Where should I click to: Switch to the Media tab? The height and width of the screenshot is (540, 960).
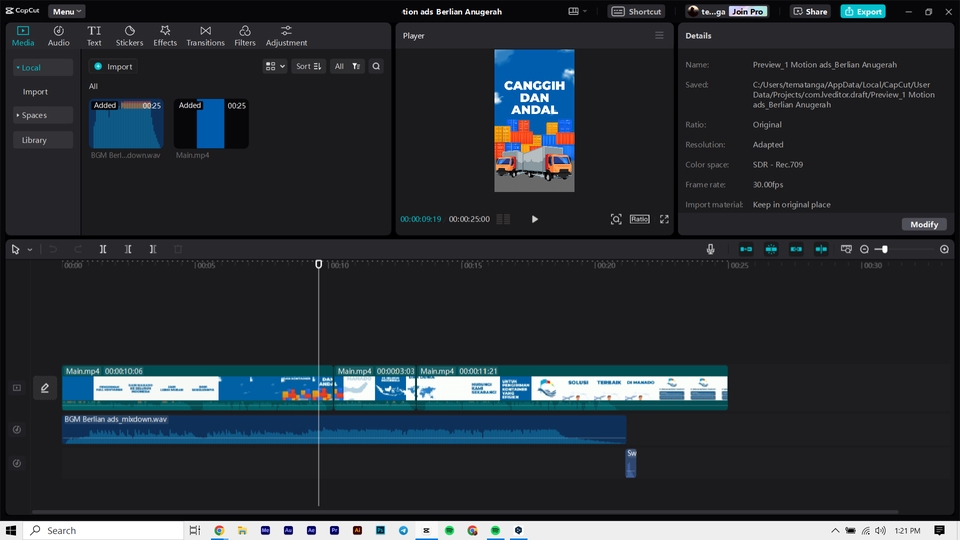[23, 36]
